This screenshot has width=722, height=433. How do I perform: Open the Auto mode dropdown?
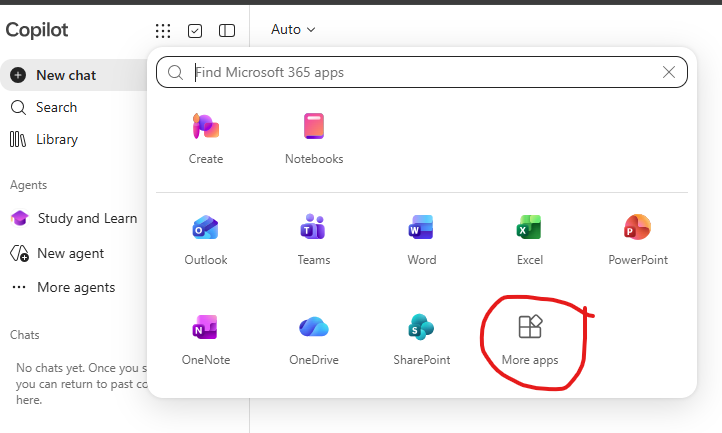[x=293, y=29]
